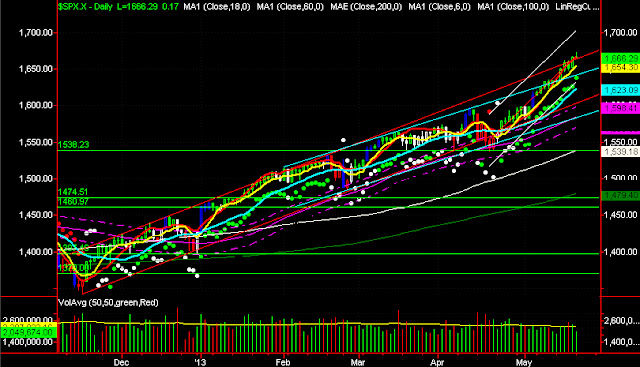Click the truncated LinRegCu... indicator label
This screenshot has height=367, width=640.
577,7
